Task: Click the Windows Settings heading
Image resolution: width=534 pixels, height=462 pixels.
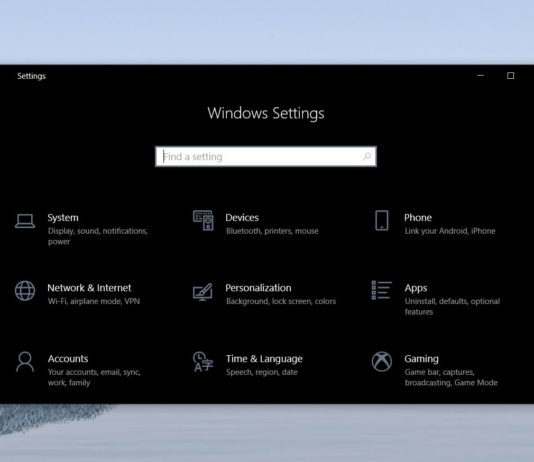Action: [266, 113]
